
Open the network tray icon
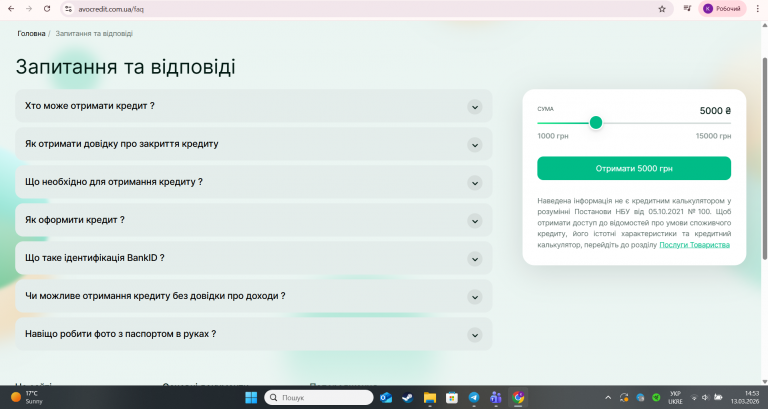point(694,397)
